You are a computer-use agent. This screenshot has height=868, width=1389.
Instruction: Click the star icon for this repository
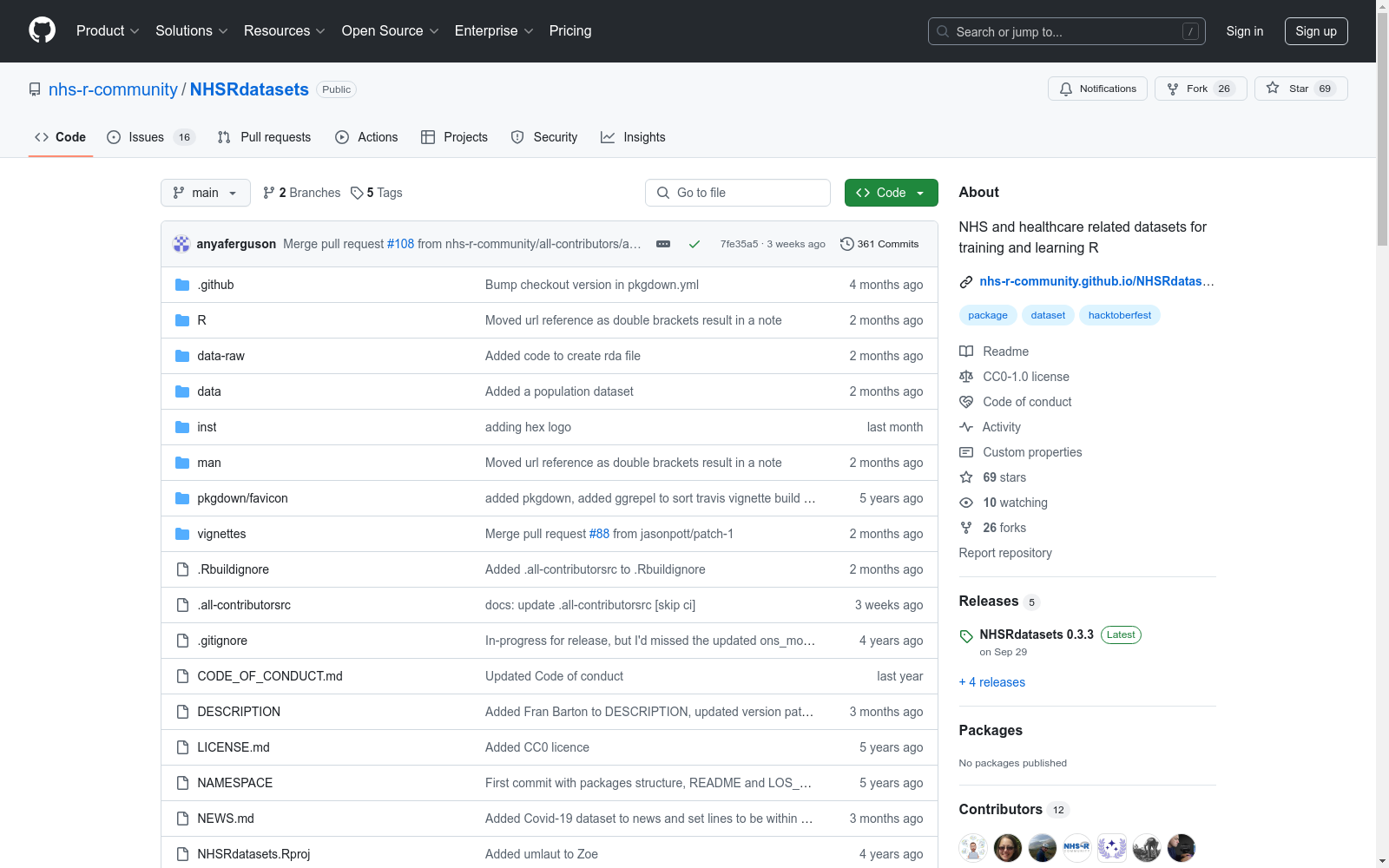(1273, 88)
